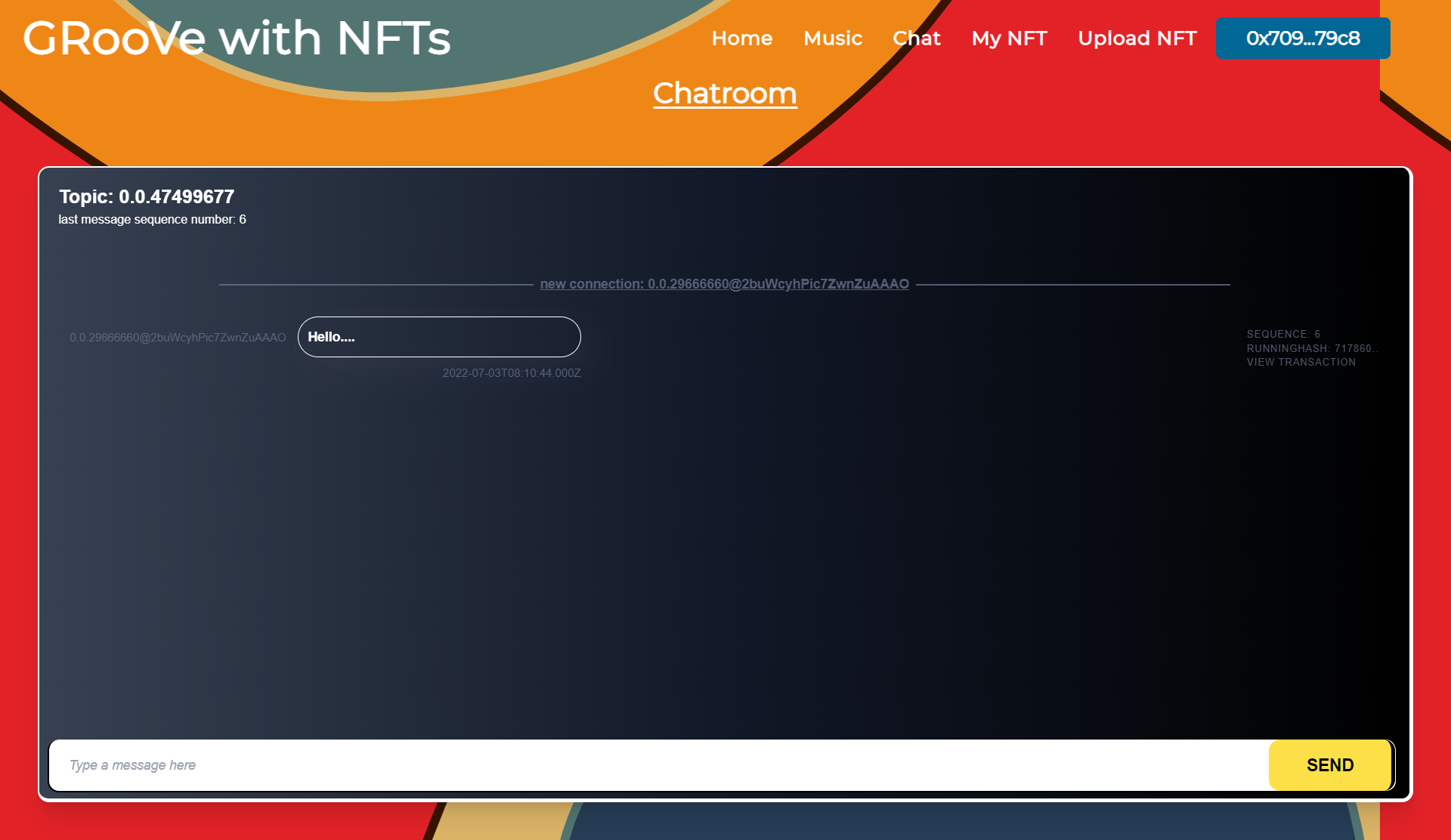Image resolution: width=1451 pixels, height=840 pixels.
Task: Open the Chat nav link
Action: (916, 38)
